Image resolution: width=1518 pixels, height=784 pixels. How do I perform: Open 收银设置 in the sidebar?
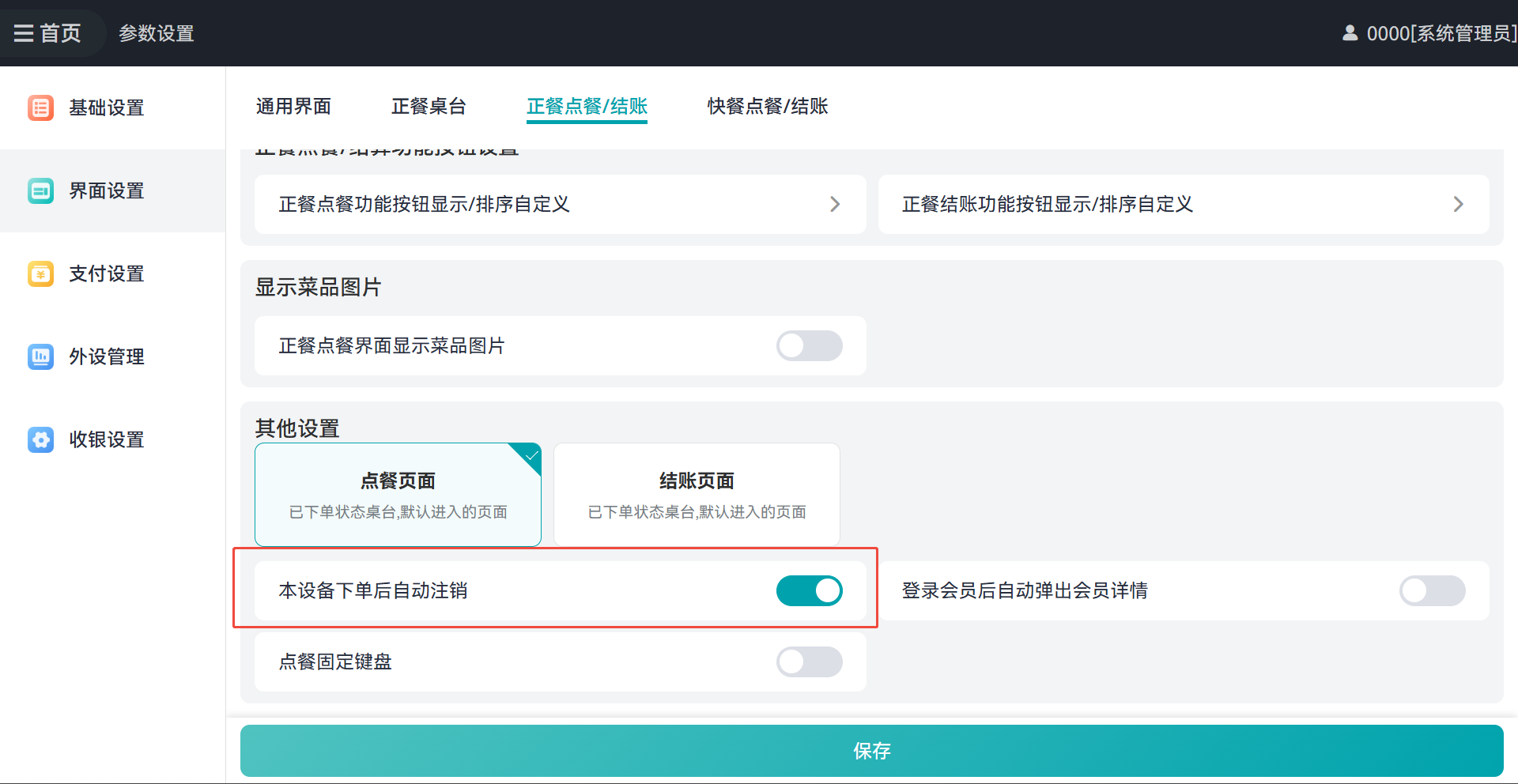[x=112, y=439]
